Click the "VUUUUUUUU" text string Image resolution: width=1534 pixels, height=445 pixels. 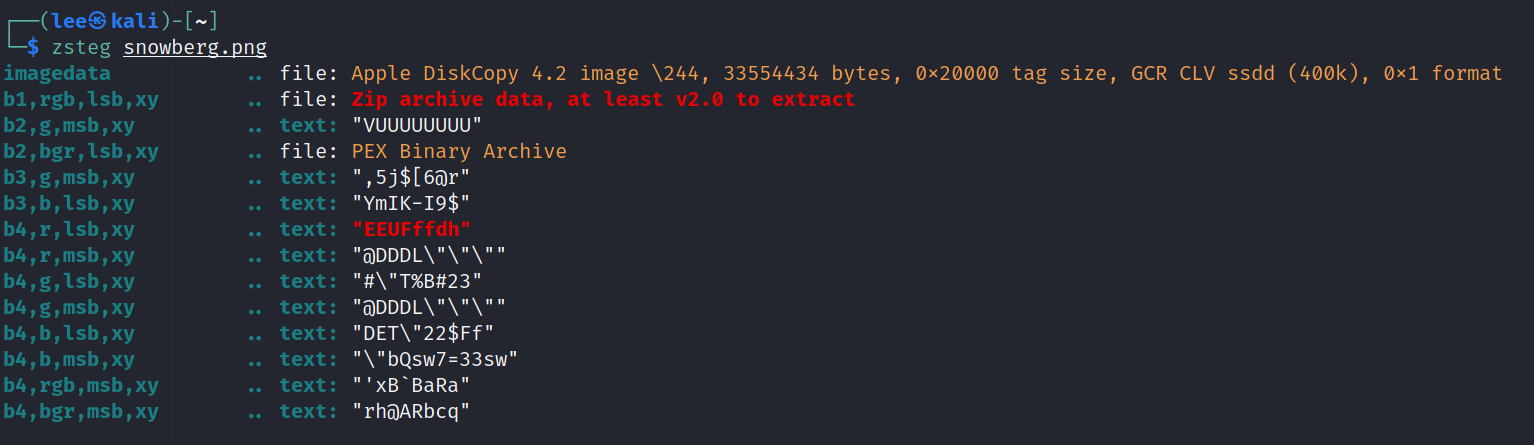[417, 125]
